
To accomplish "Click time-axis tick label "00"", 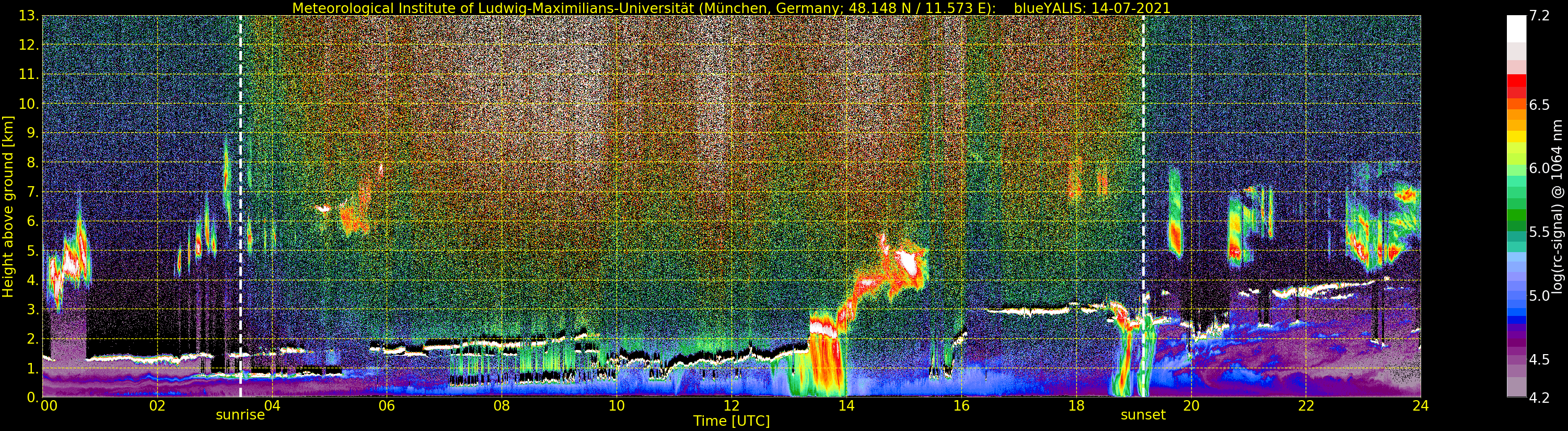I will pyautogui.click(x=49, y=406).
